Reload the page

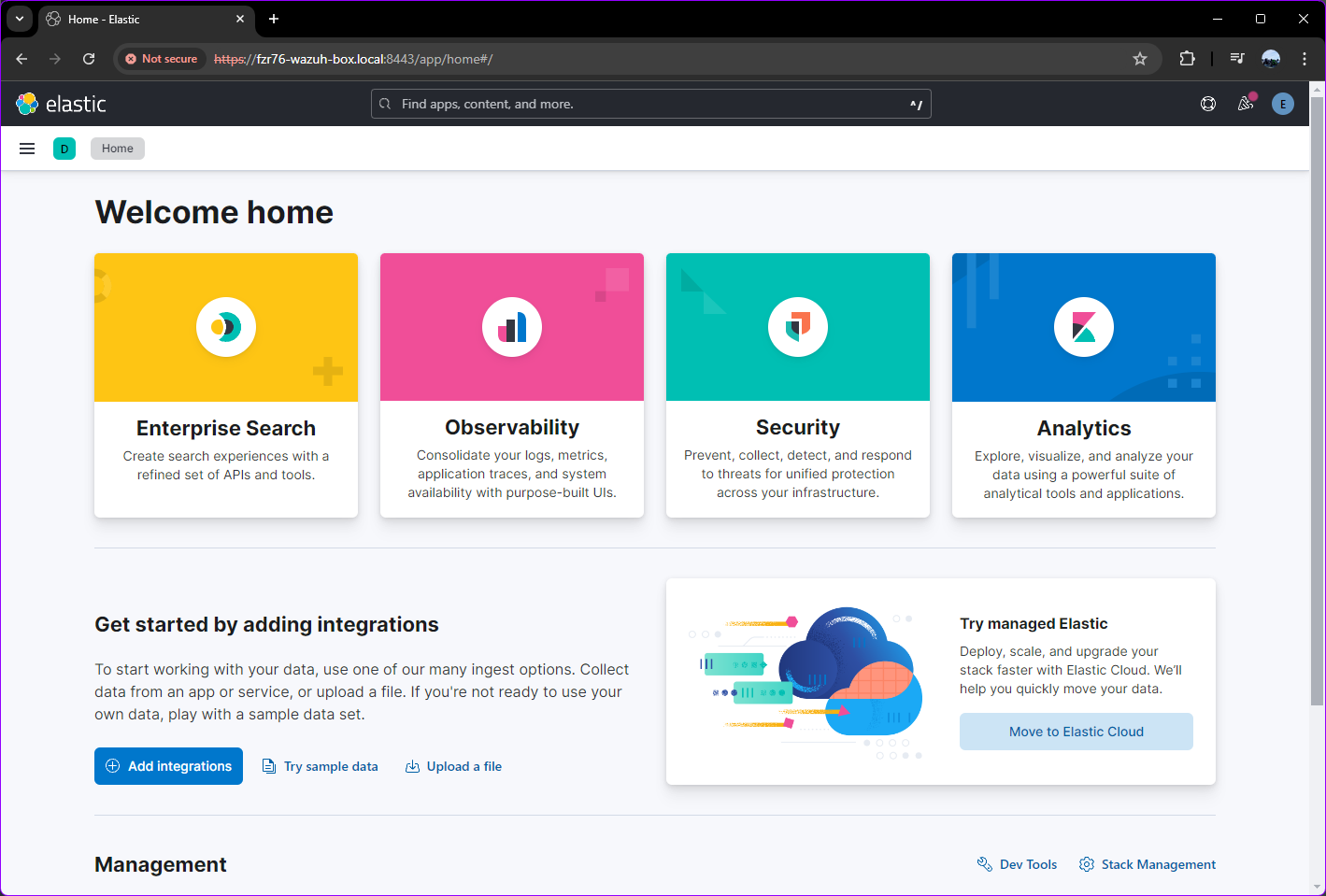(x=89, y=59)
